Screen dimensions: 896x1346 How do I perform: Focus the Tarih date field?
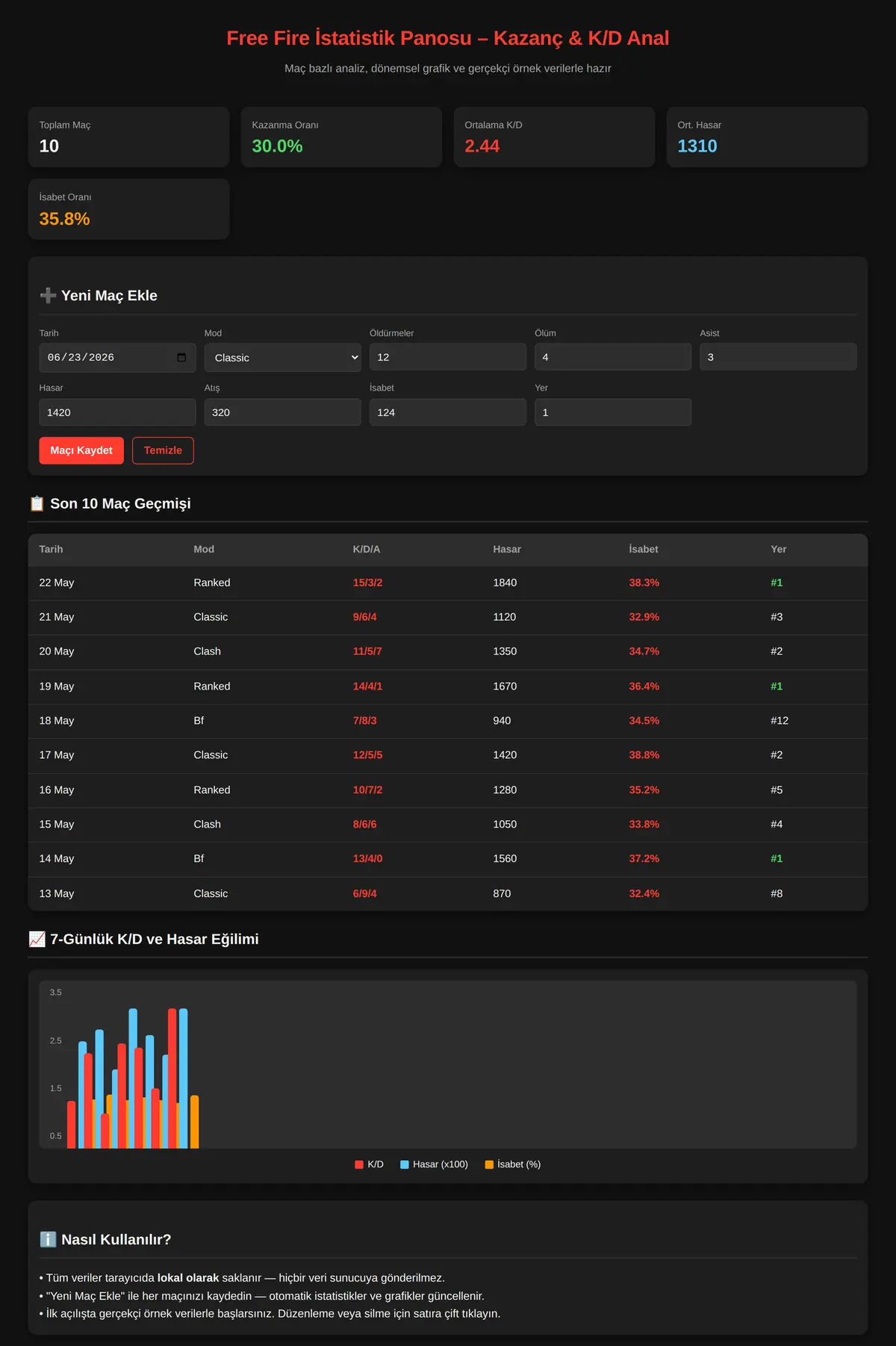tap(117, 358)
